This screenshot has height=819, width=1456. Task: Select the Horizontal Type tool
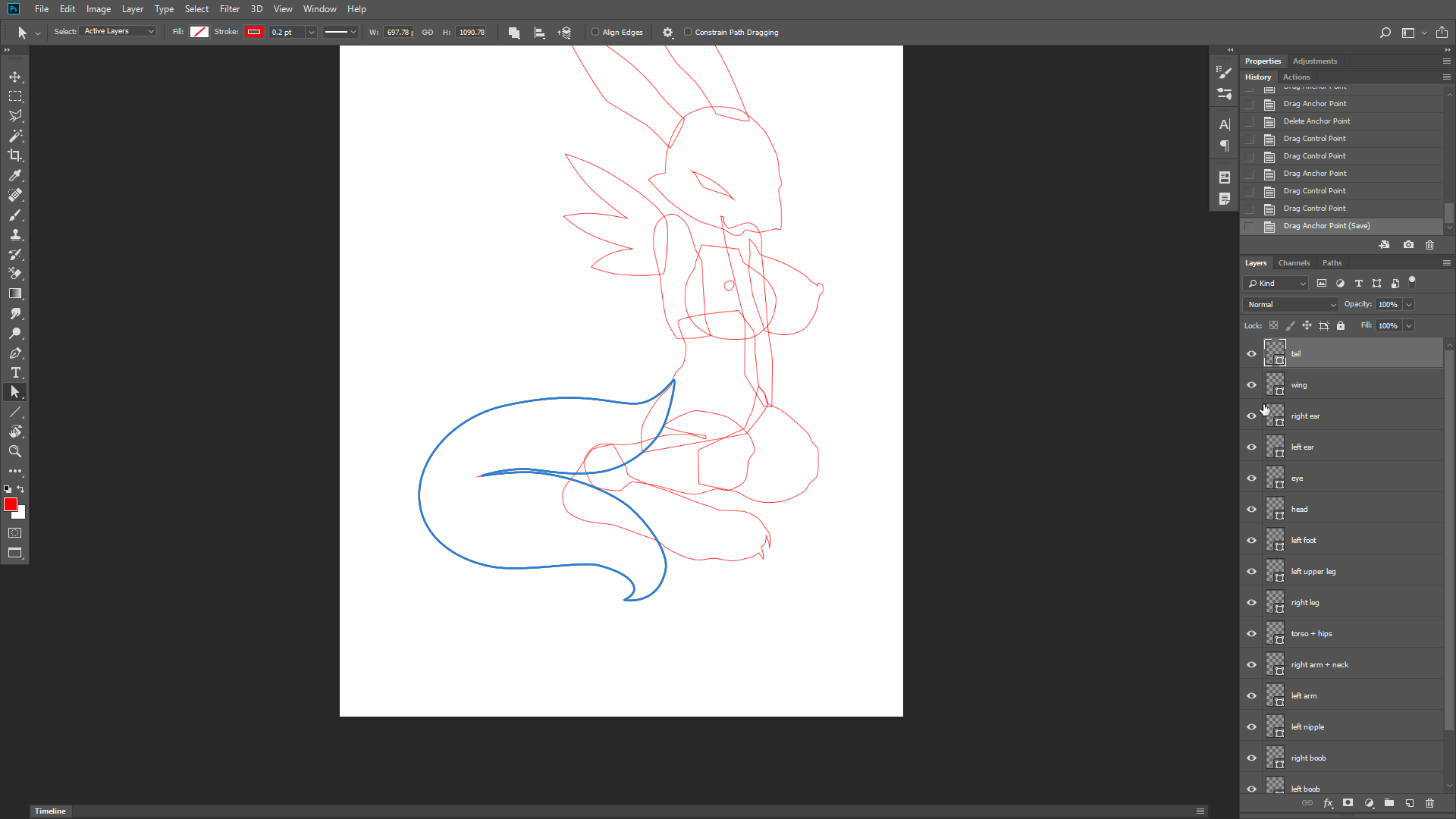(15, 372)
